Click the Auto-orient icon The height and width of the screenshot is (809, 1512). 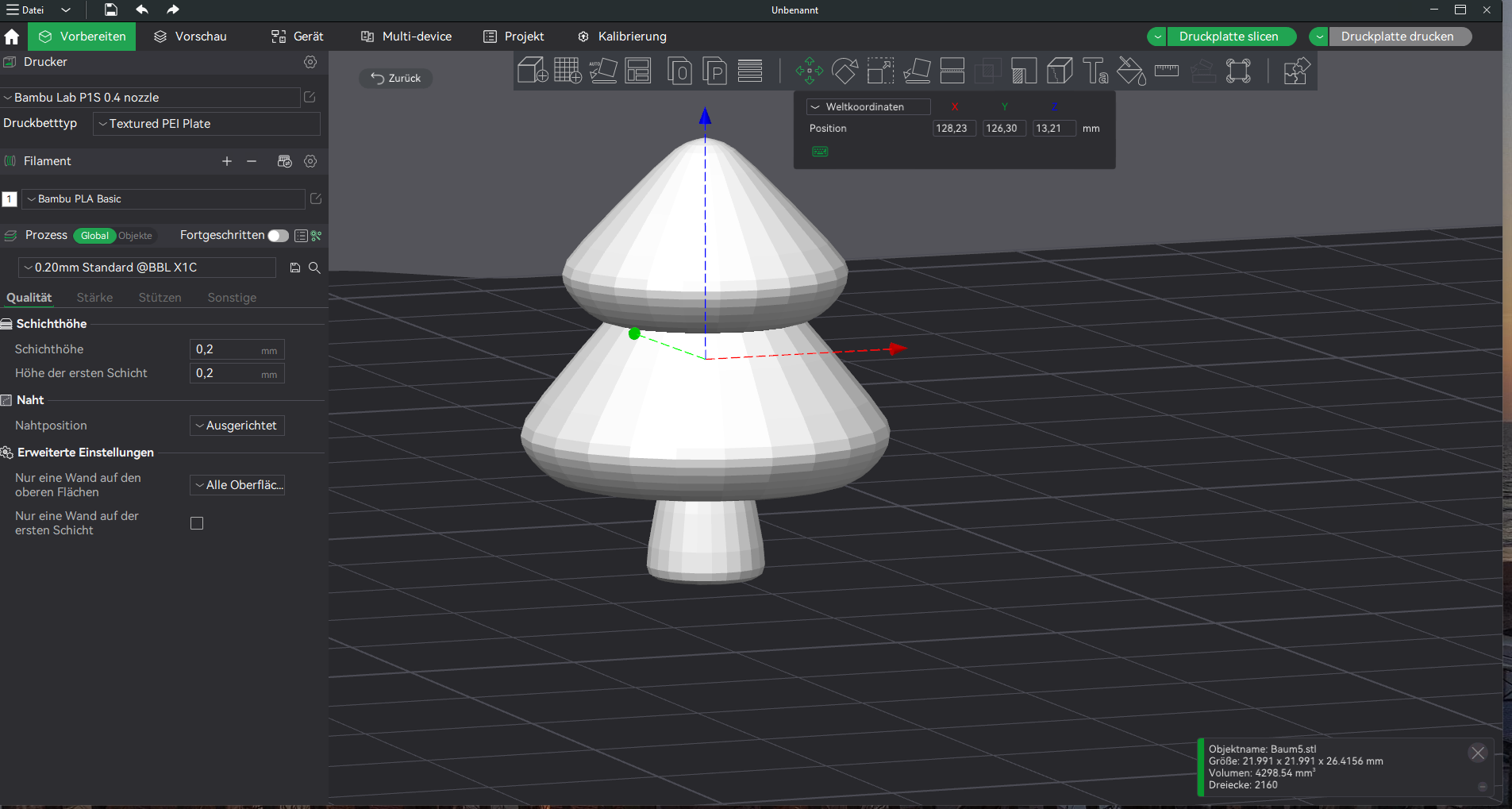[603, 71]
